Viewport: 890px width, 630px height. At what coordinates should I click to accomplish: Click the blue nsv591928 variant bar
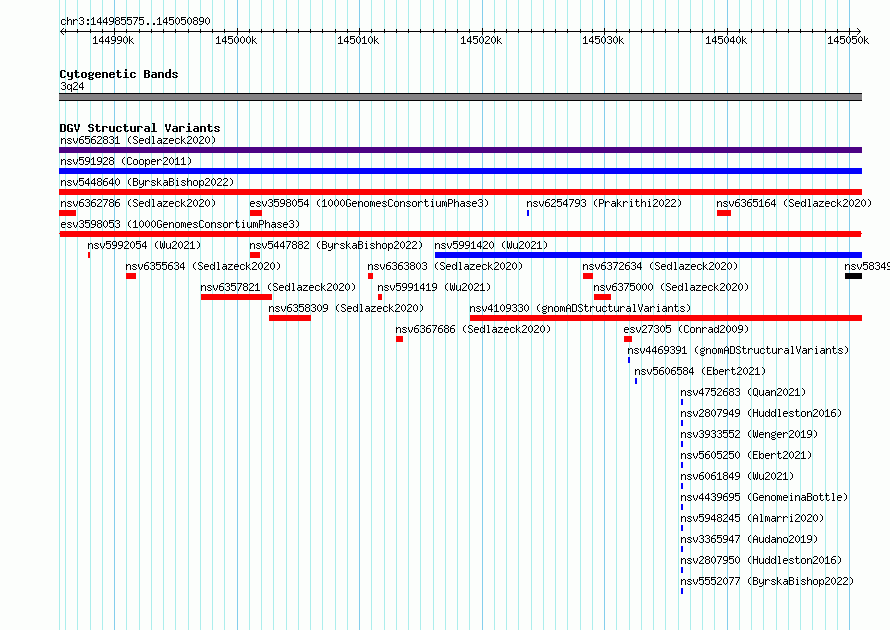click(460, 171)
